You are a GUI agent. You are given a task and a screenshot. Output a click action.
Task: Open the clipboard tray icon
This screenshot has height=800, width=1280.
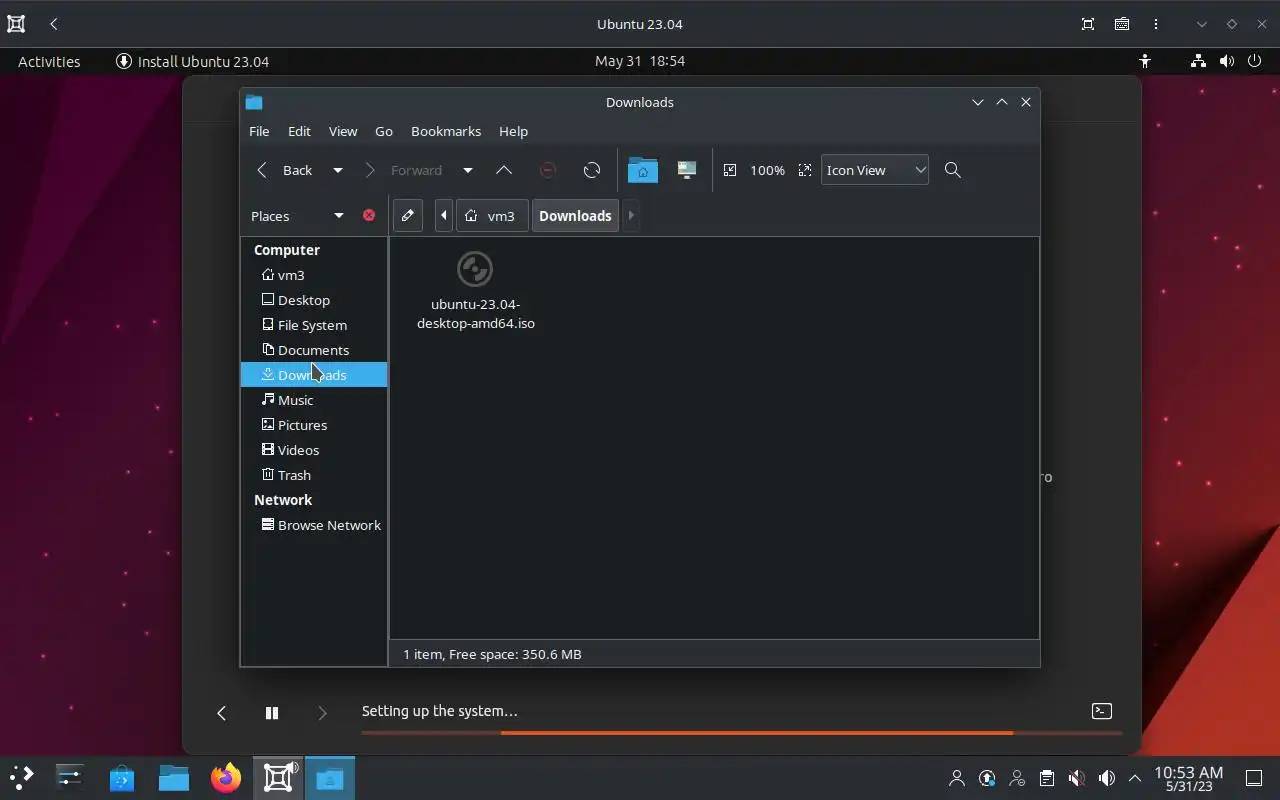(x=1046, y=778)
